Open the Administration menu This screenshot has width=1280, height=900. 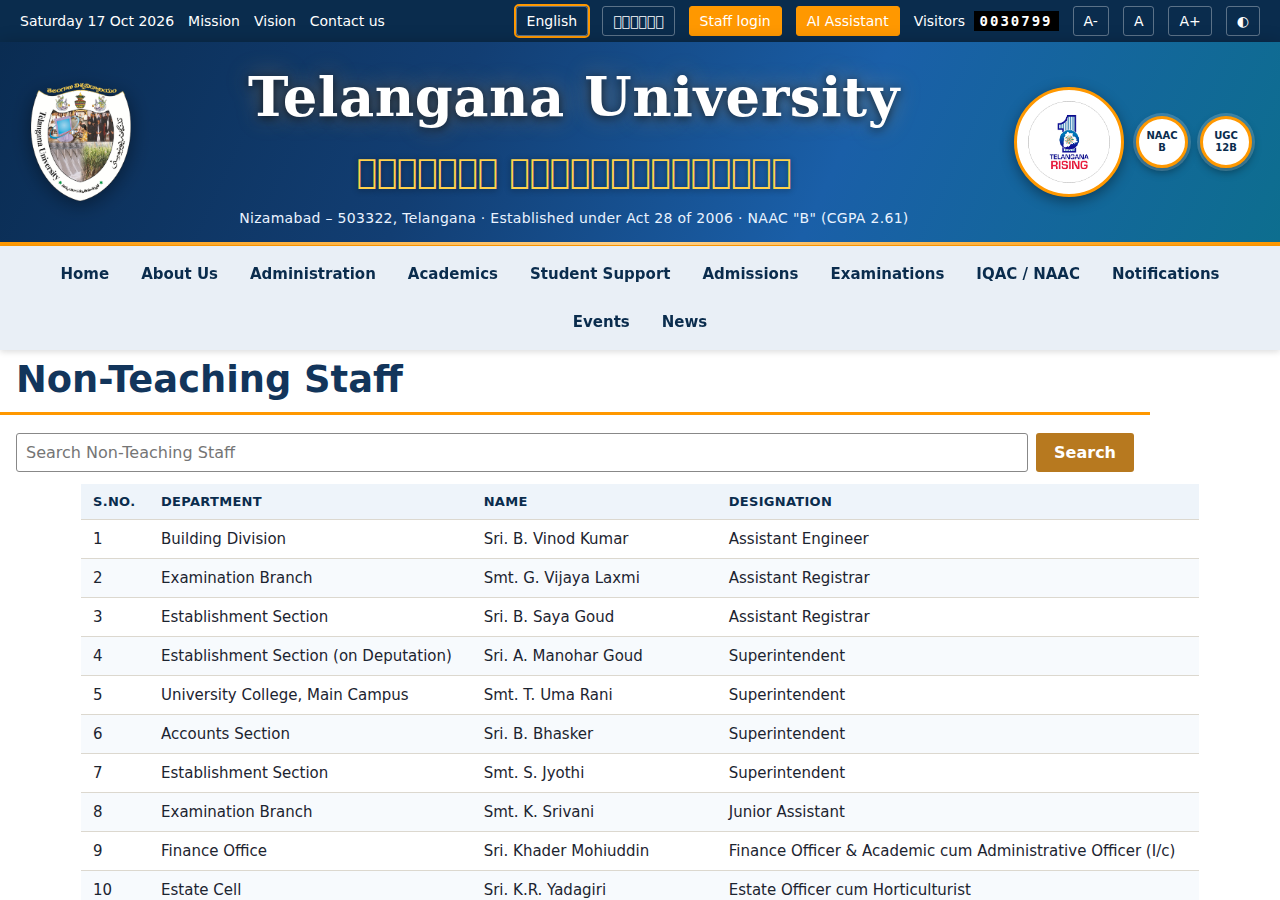click(313, 274)
